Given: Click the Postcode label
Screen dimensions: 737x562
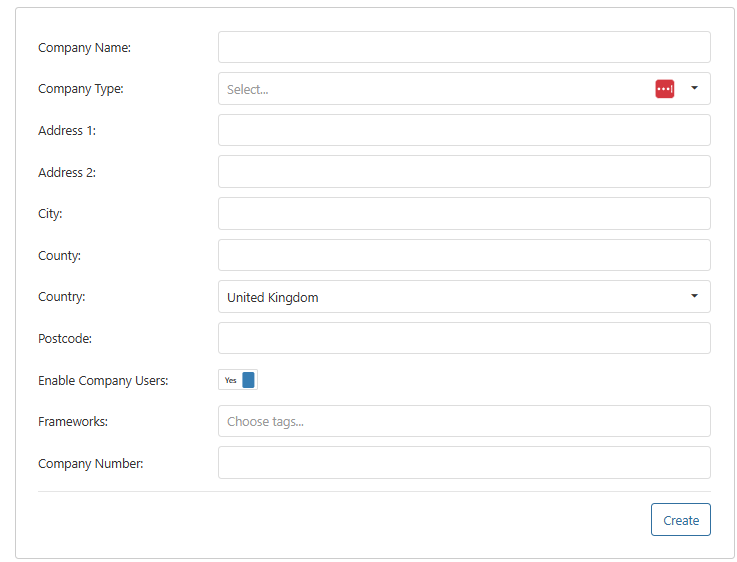Looking at the screenshot, I should click(x=65, y=338).
